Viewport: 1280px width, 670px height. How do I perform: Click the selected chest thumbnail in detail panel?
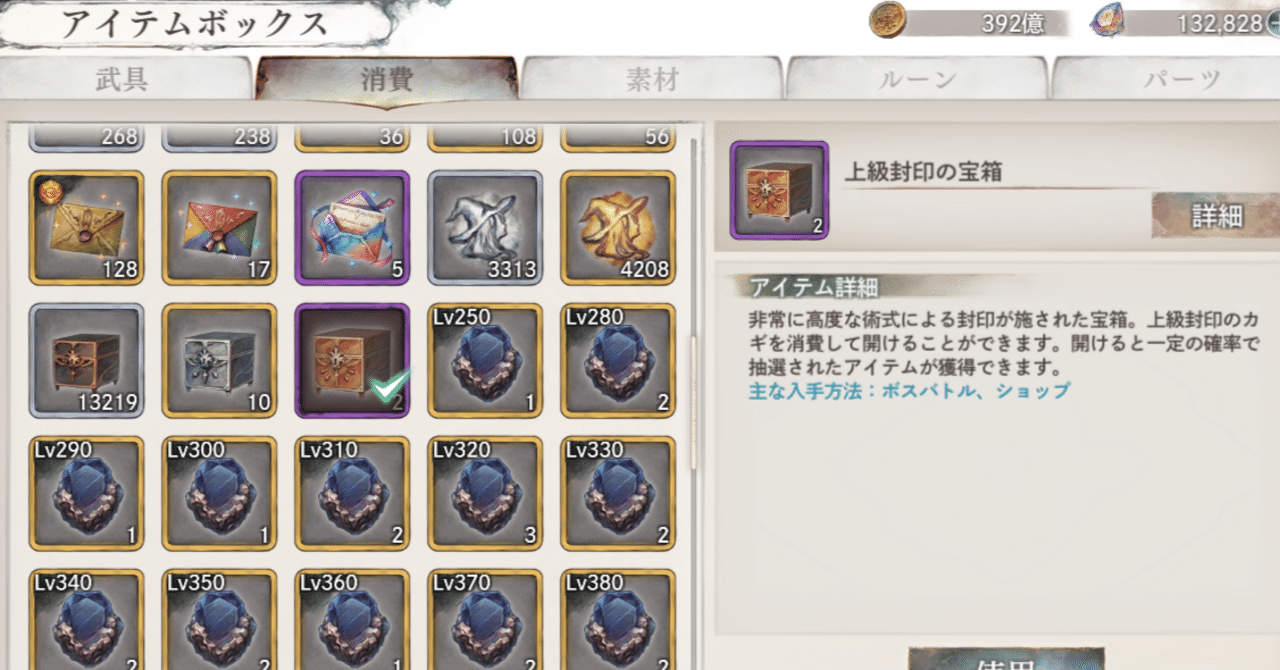point(779,190)
